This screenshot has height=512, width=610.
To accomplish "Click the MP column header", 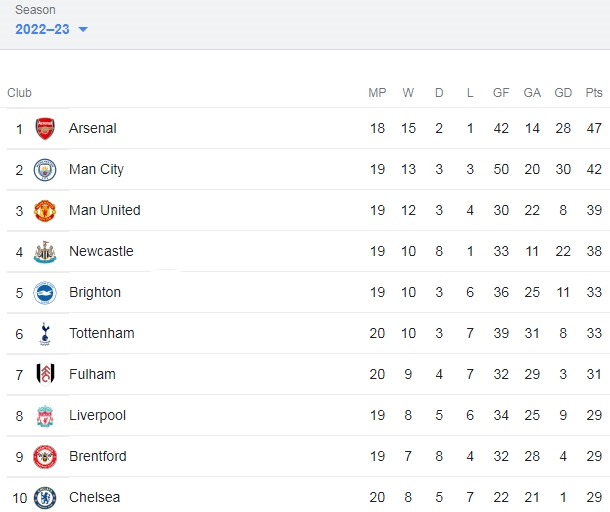I will [377, 93].
